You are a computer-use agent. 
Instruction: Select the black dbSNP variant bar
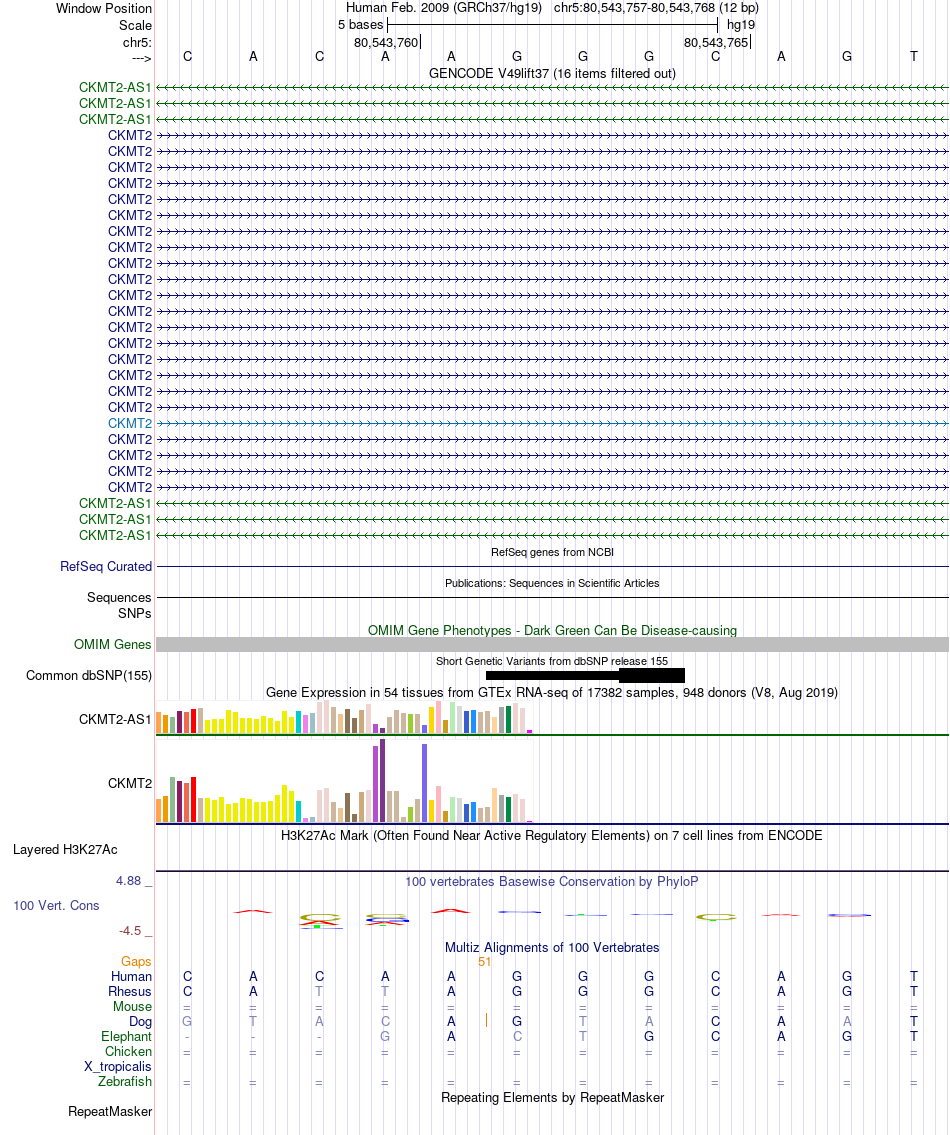pos(585,675)
